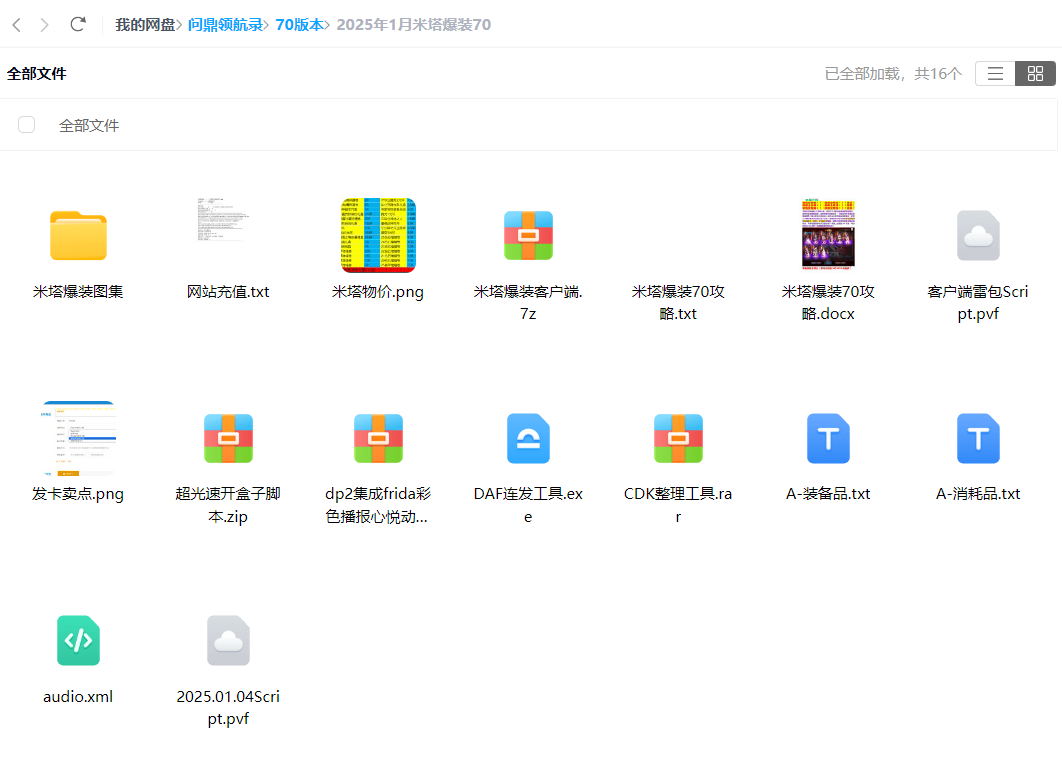Select the 客户端雷包Script.pvf cloud file

click(978, 235)
